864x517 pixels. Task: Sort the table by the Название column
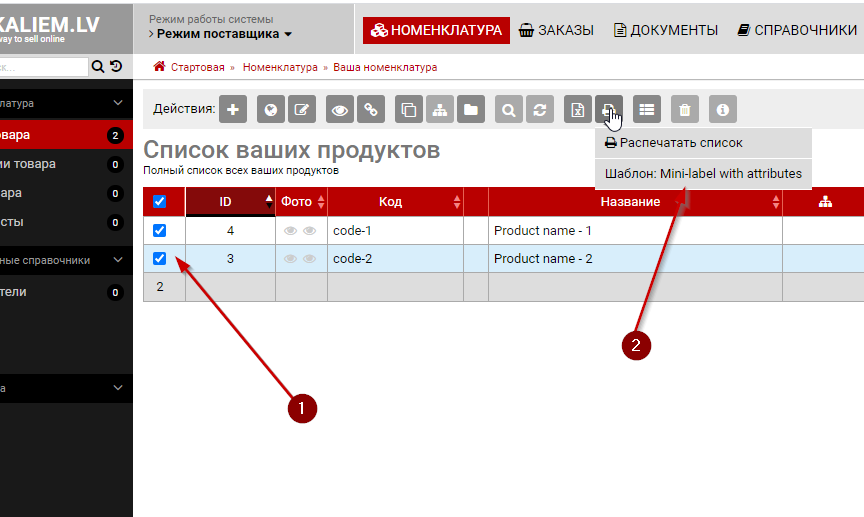(630, 202)
